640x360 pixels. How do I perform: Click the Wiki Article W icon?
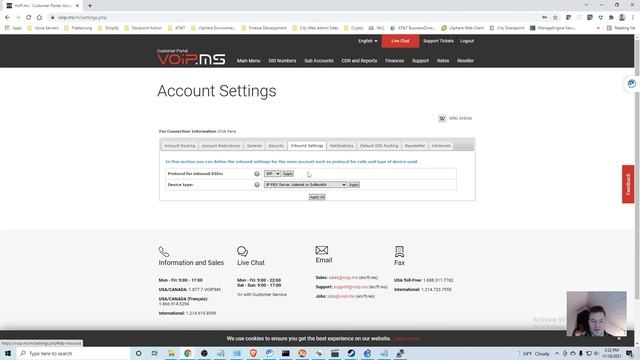coord(442,118)
